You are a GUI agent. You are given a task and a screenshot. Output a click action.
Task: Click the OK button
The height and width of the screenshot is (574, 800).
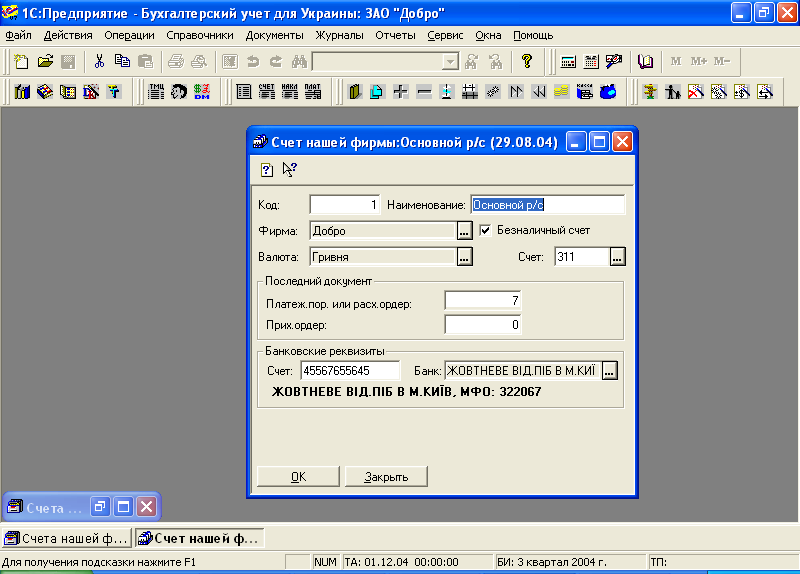(298, 477)
